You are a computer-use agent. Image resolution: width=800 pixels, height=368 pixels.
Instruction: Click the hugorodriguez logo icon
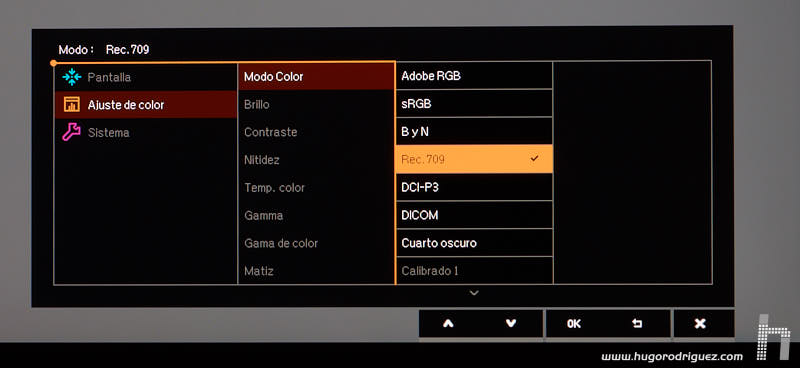(774, 337)
